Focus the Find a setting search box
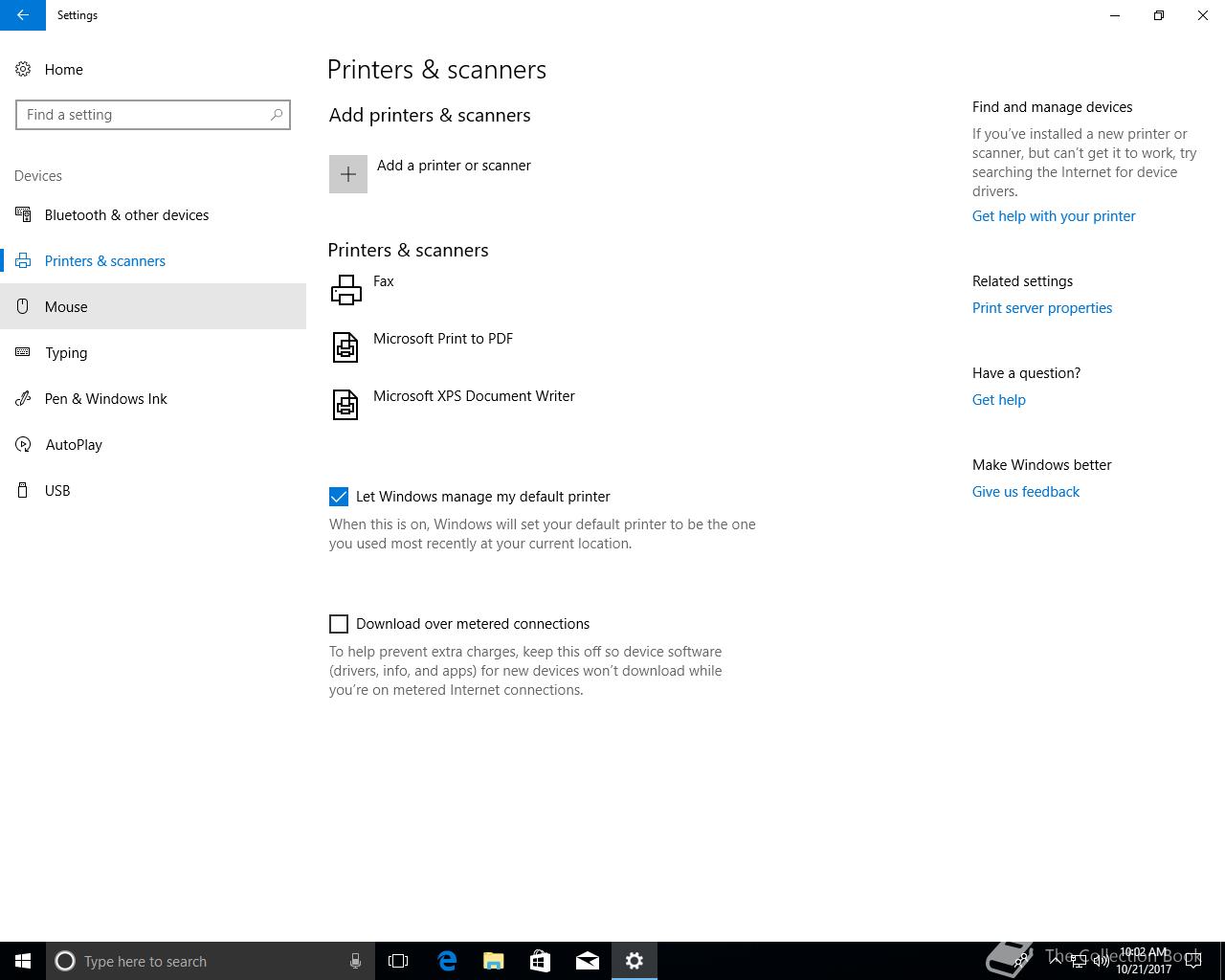 point(153,115)
